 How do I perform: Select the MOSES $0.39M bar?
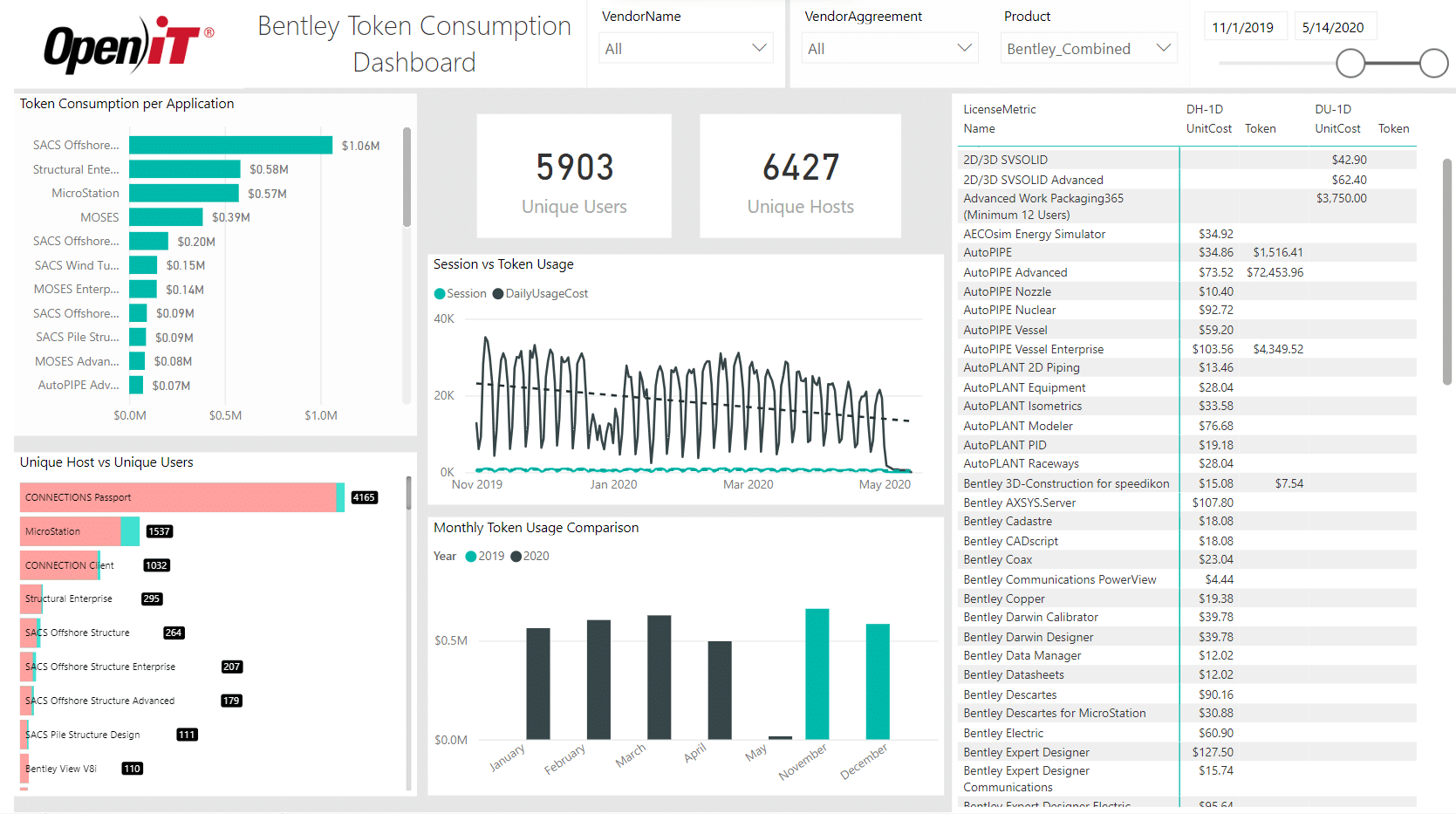[166, 217]
